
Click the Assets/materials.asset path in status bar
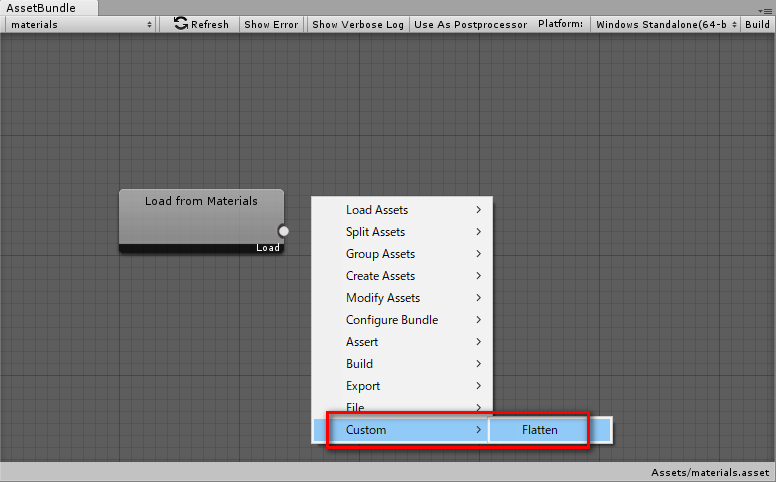710,473
